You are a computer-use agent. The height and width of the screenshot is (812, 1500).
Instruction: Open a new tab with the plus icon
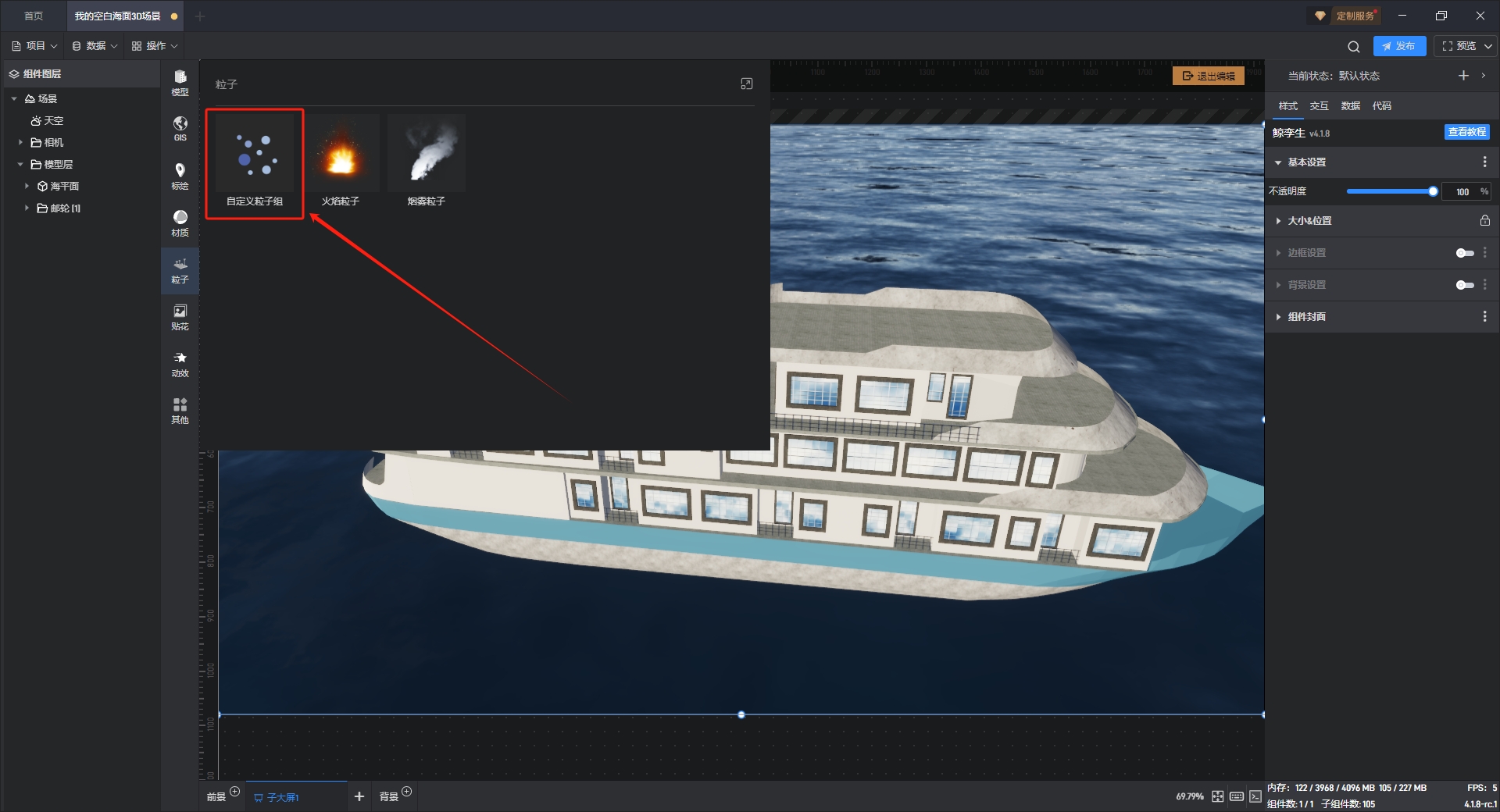(200, 16)
